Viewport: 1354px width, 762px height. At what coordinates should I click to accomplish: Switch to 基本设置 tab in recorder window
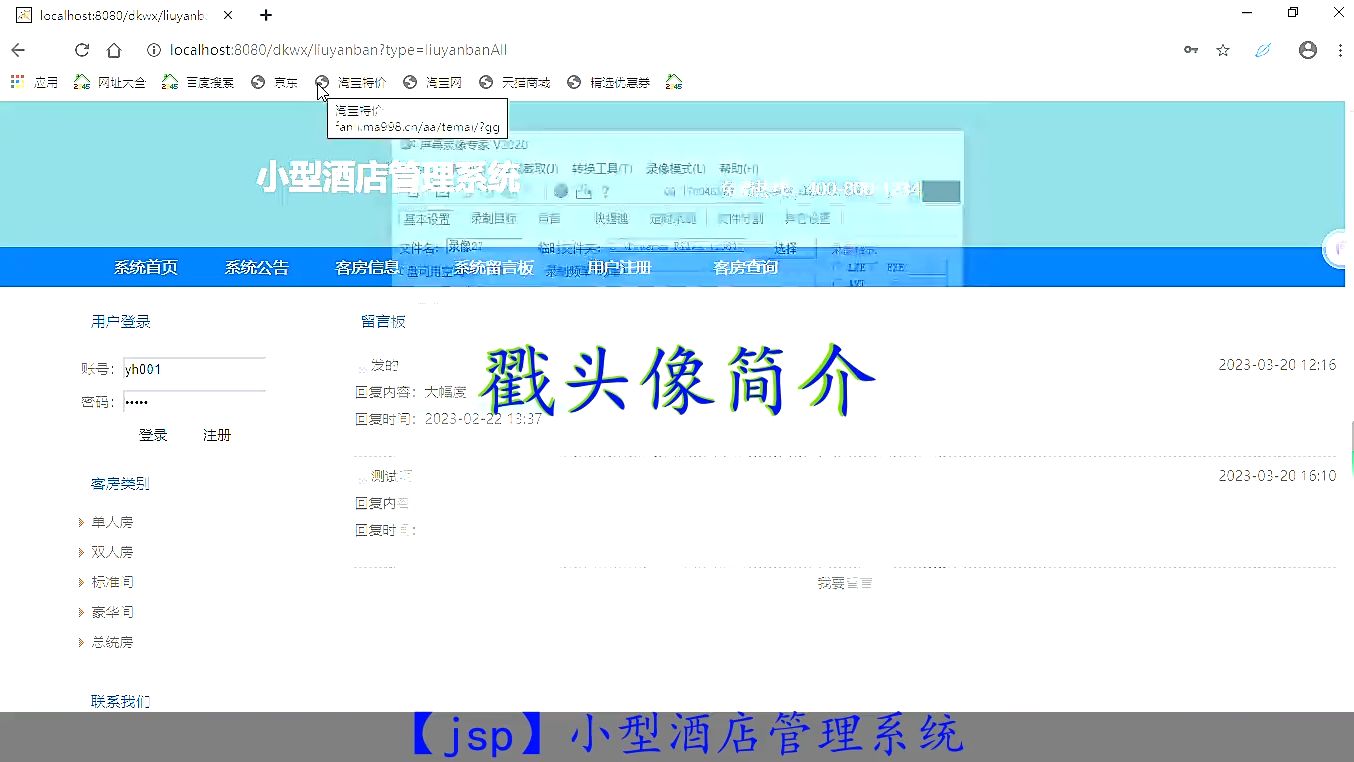tap(427, 218)
